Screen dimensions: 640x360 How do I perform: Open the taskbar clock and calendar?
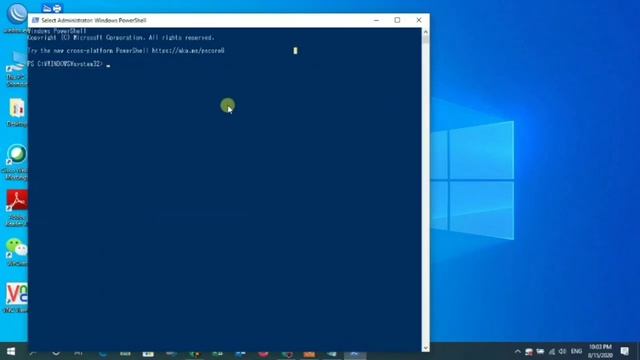[600, 351]
